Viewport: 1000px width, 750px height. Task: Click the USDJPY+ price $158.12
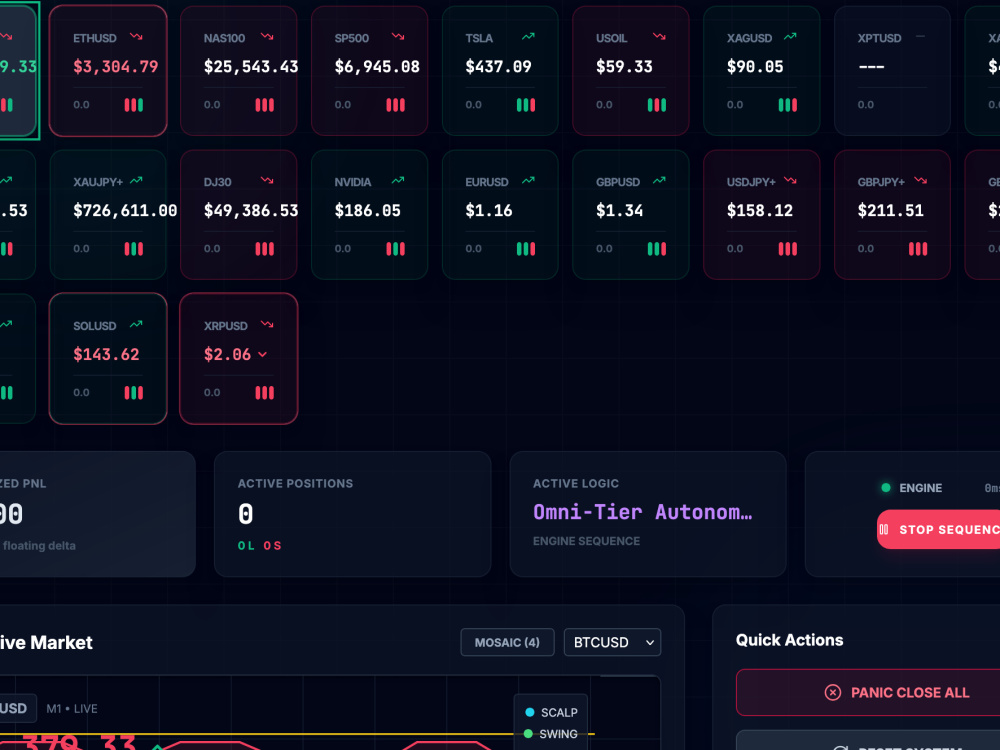760,210
